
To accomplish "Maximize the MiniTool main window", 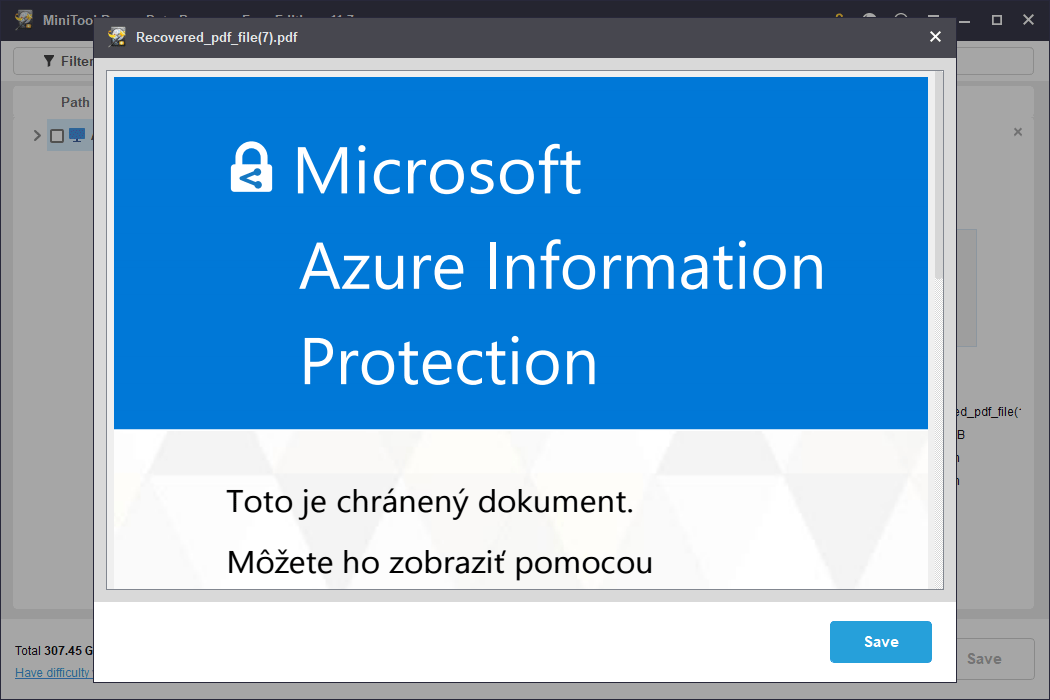I will click(997, 19).
